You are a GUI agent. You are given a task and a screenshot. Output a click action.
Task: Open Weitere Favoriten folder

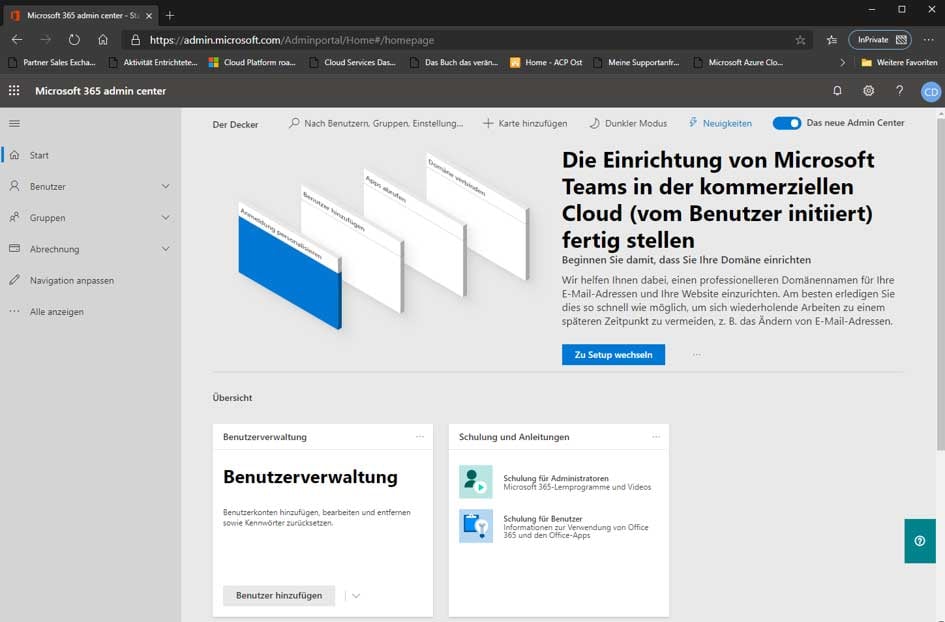pos(899,62)
